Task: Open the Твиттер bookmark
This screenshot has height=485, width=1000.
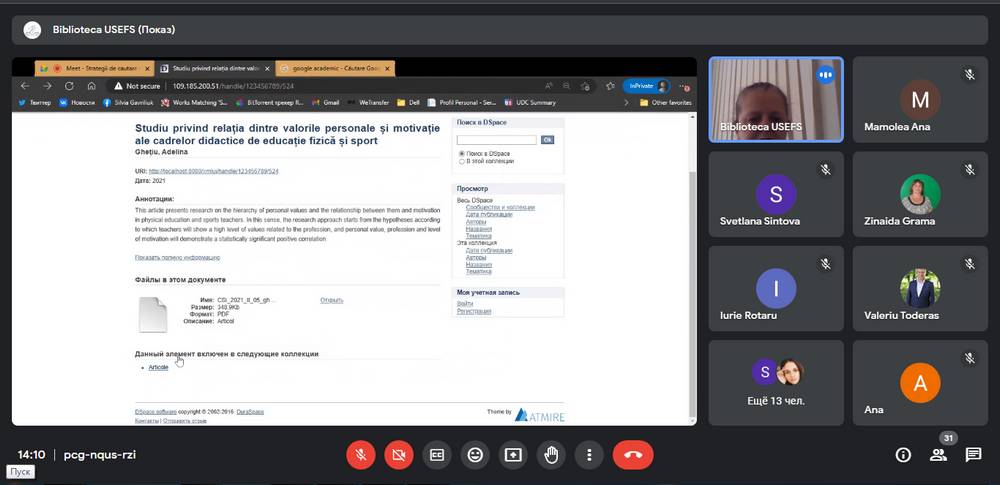Action: 34,102
